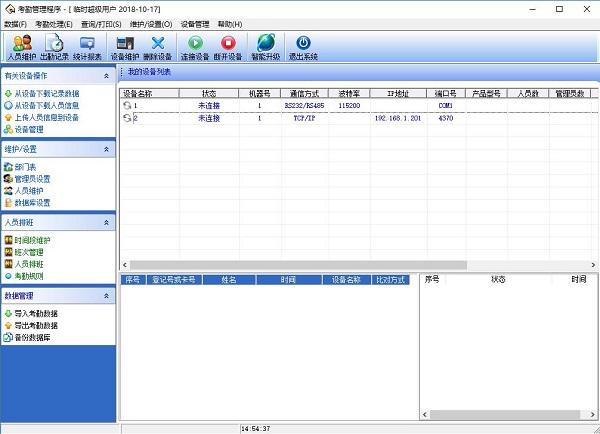The height and width of the screenshot is (434, 600).
Task: Collapse the 维护/设置 sidebar section
Action: click(x=107, y=148)
